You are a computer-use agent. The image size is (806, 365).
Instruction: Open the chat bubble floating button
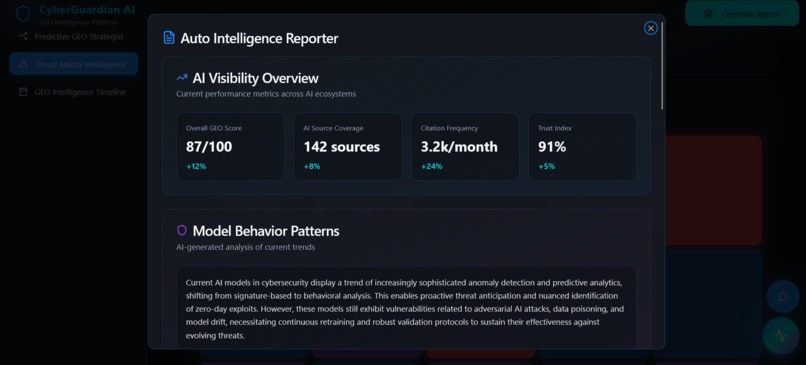[x=783, y=297]
